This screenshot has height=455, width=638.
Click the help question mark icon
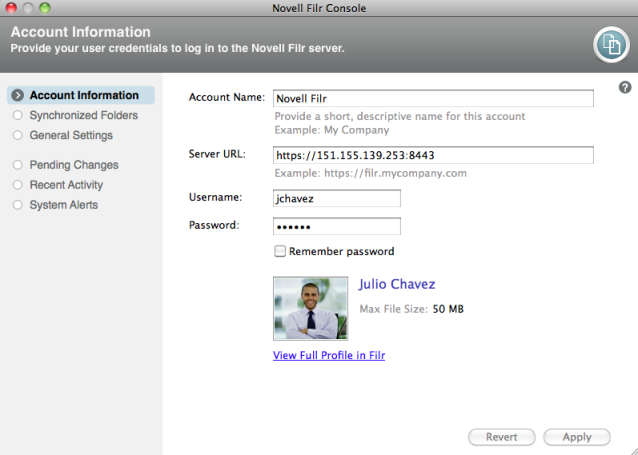pos(625,88)
